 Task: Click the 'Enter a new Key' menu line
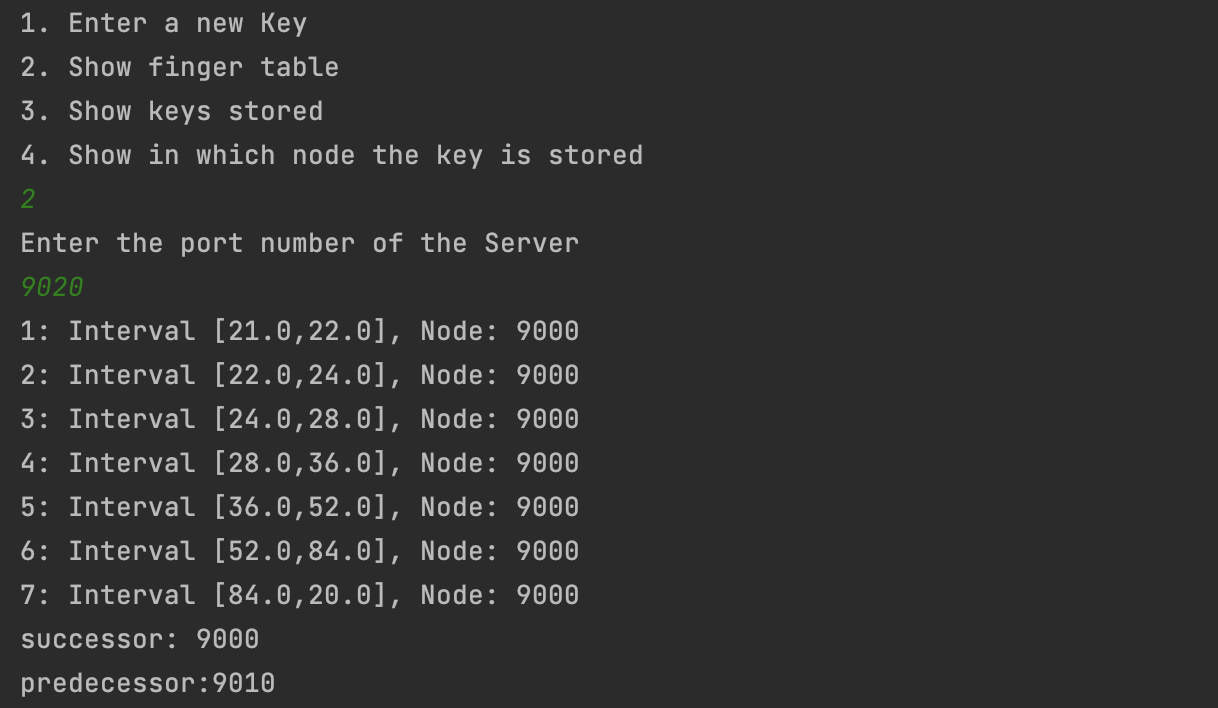(163, 24)
